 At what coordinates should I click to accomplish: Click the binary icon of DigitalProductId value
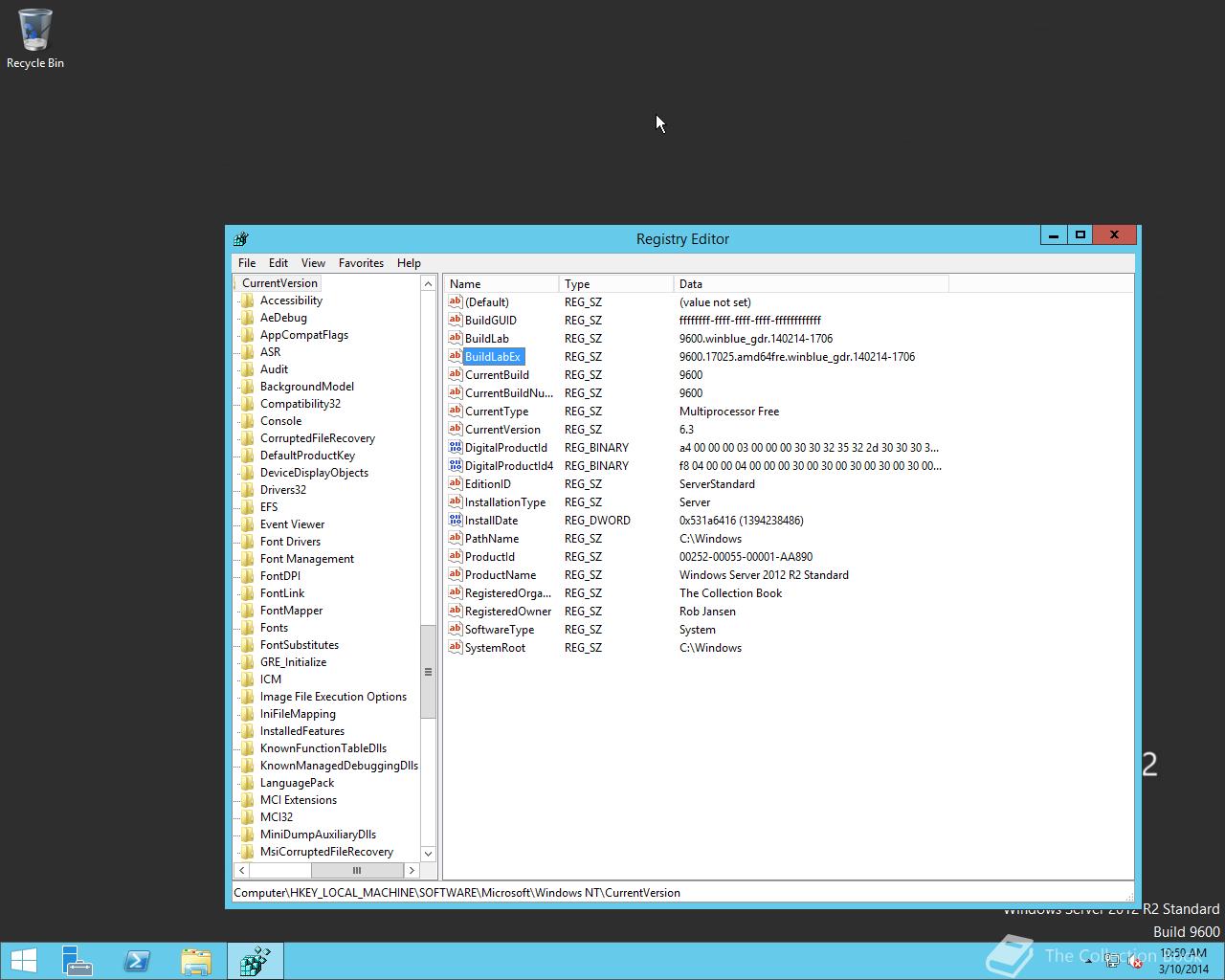456,447
